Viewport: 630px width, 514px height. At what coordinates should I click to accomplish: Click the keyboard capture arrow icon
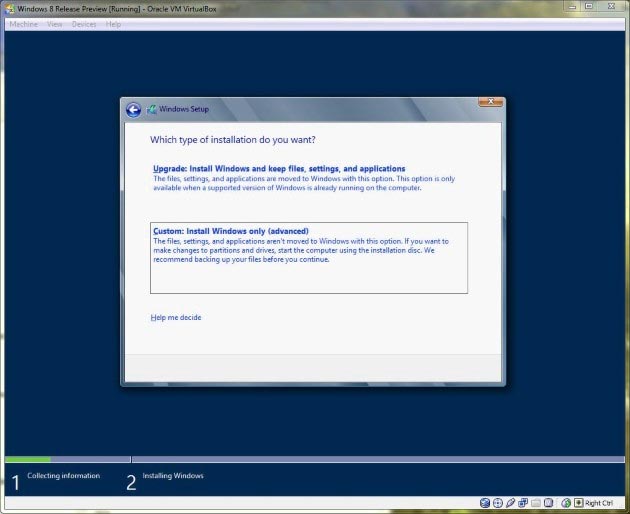click(578, 503)
